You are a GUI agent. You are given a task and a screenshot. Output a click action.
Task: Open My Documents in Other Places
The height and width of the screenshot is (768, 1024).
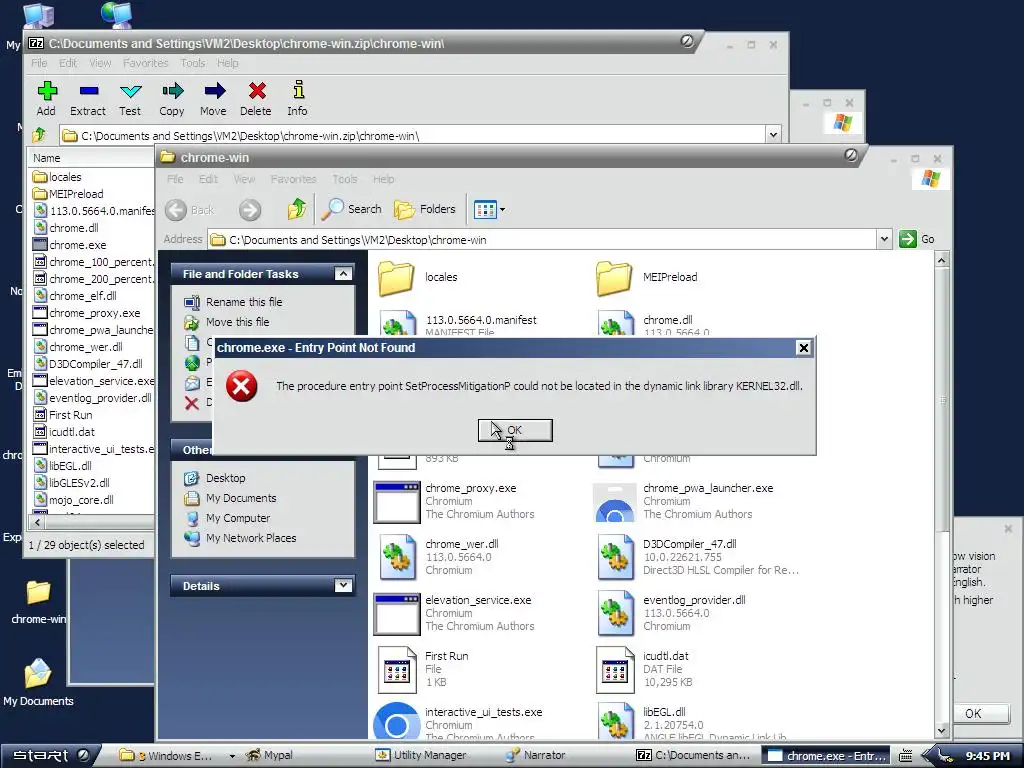[241, 498]
